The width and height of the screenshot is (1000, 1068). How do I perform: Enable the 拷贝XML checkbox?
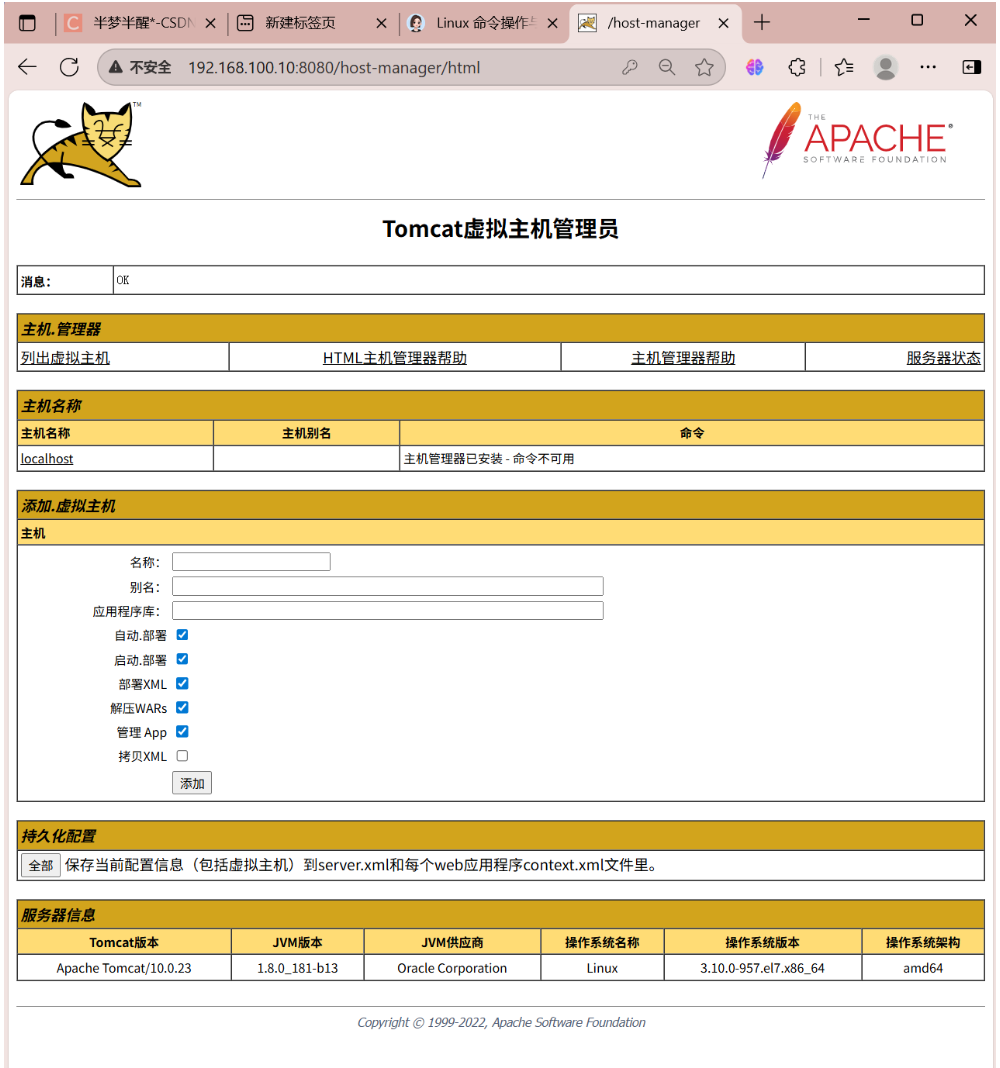coord(183,756)
